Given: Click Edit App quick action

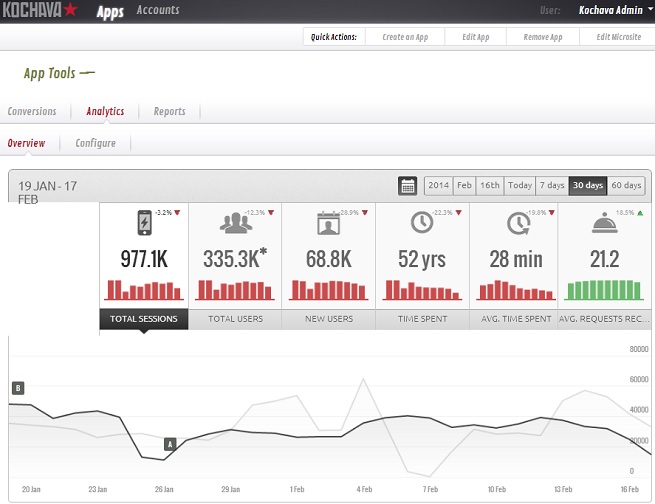Looking at the screenshot, I should click(x=475, y=37).
